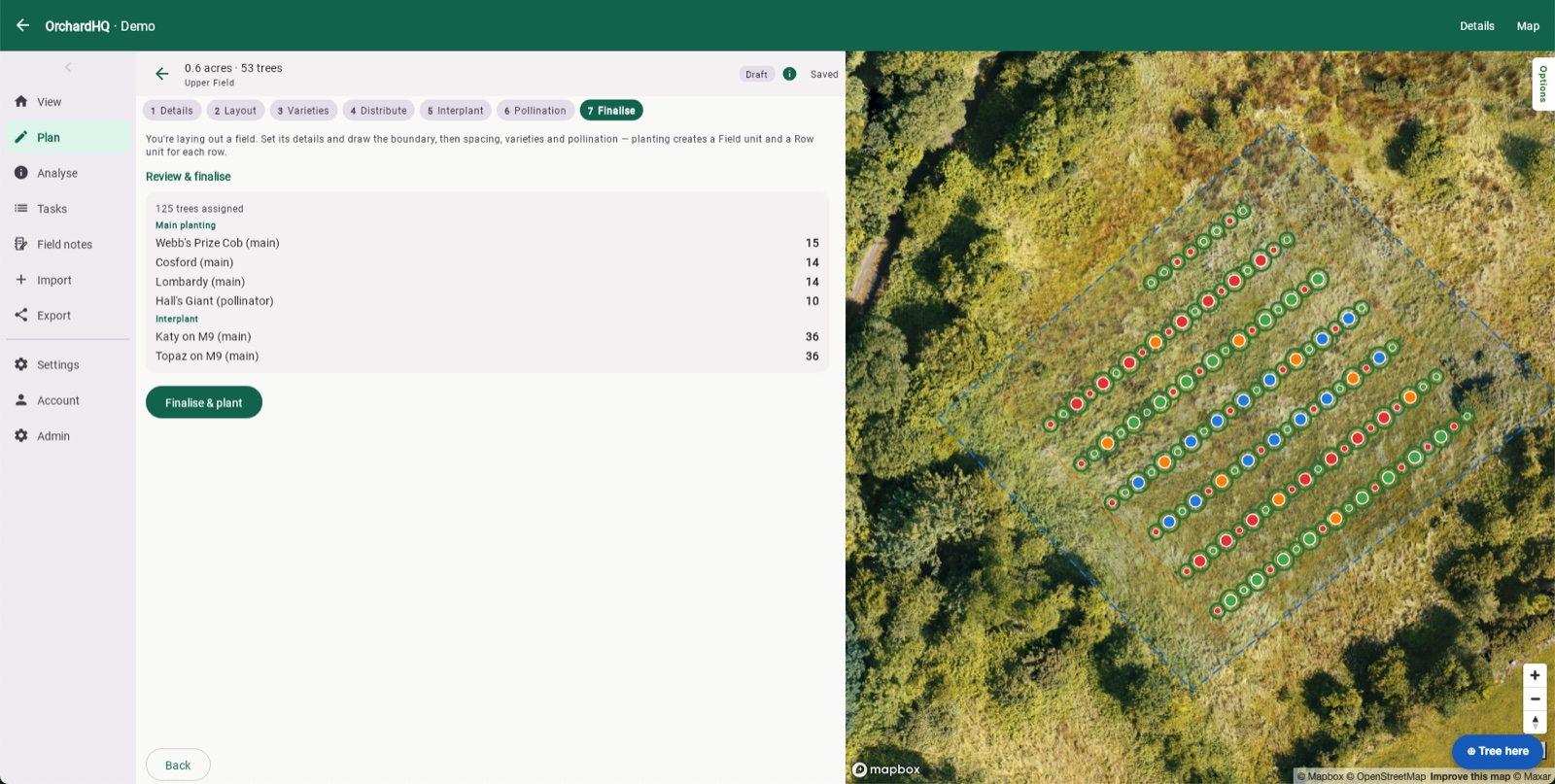Image resolution: width=1555 pixels, height=784 pixels.
Task: Open Settings gear icon
Action: coord(21,364)
